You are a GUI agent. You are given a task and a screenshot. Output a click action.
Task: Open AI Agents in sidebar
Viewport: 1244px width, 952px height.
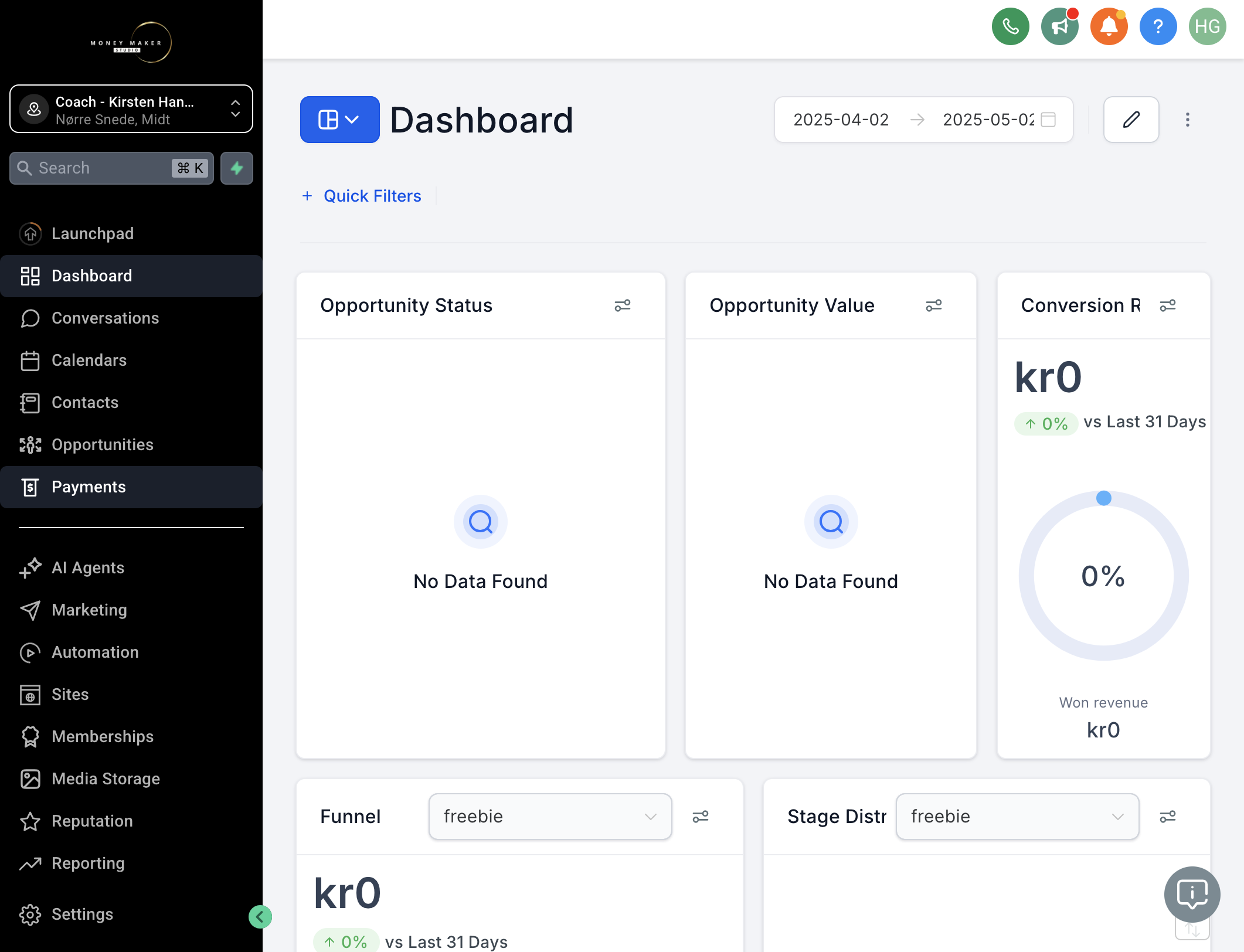pyautogui.click(x=131, y=568)
